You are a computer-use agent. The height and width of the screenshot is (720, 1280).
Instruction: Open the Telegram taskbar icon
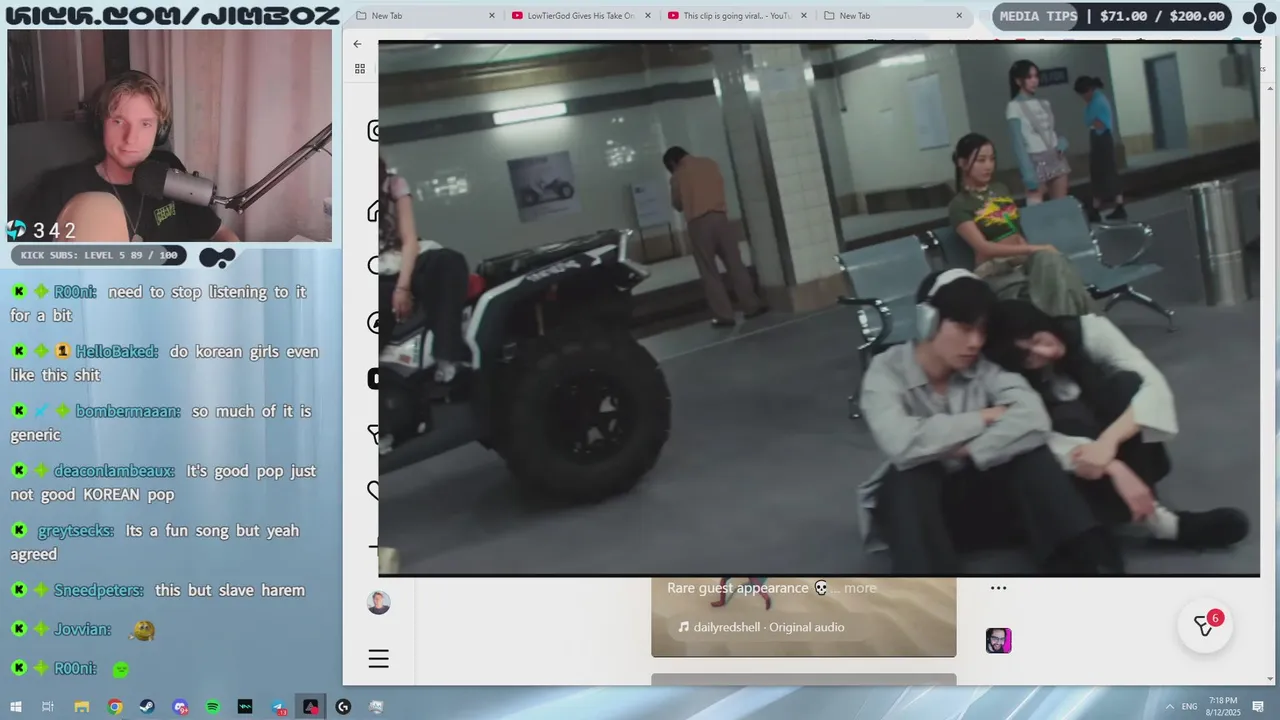(x=278, y=707)
